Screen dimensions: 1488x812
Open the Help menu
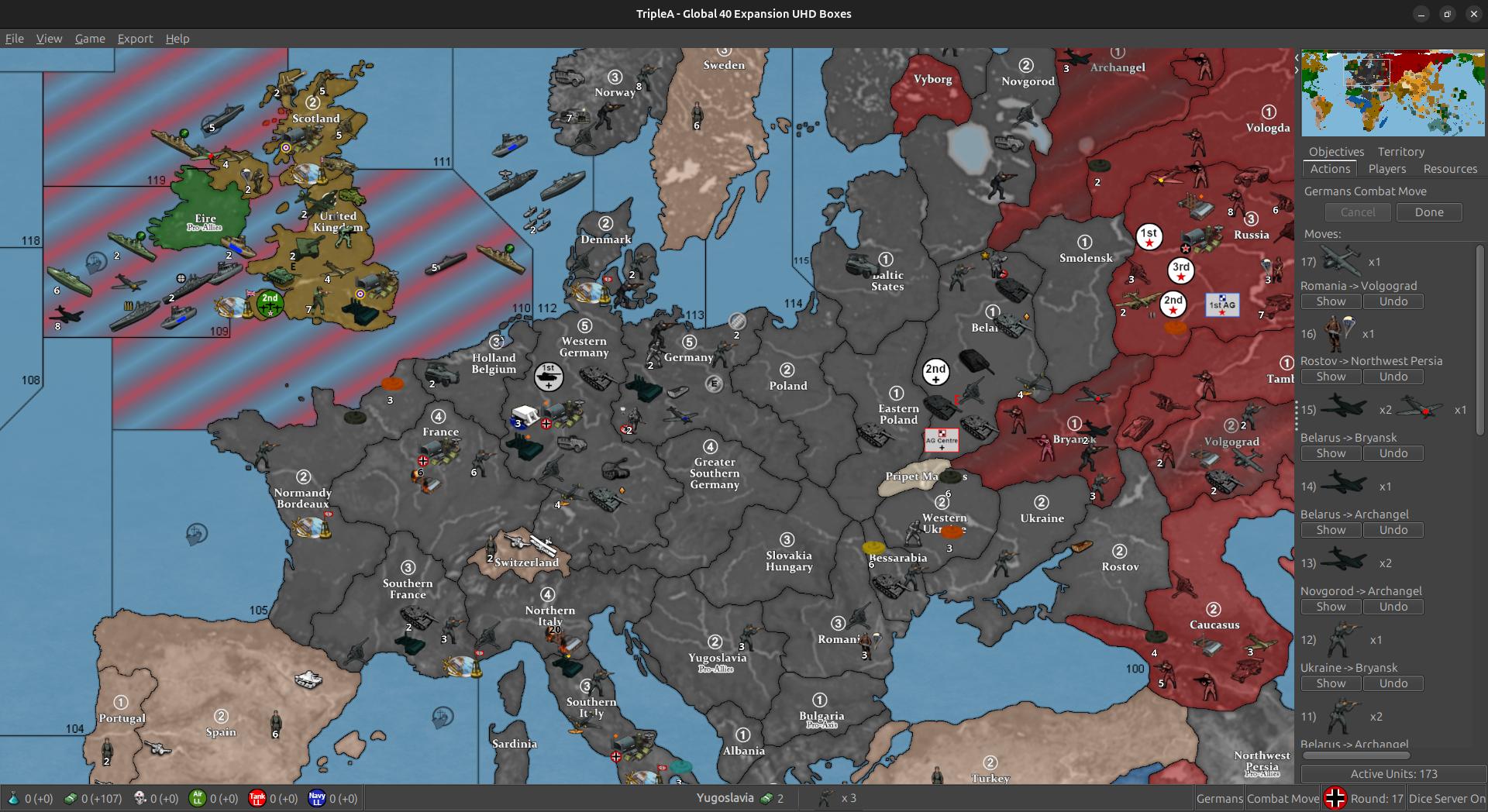(177, 38)
